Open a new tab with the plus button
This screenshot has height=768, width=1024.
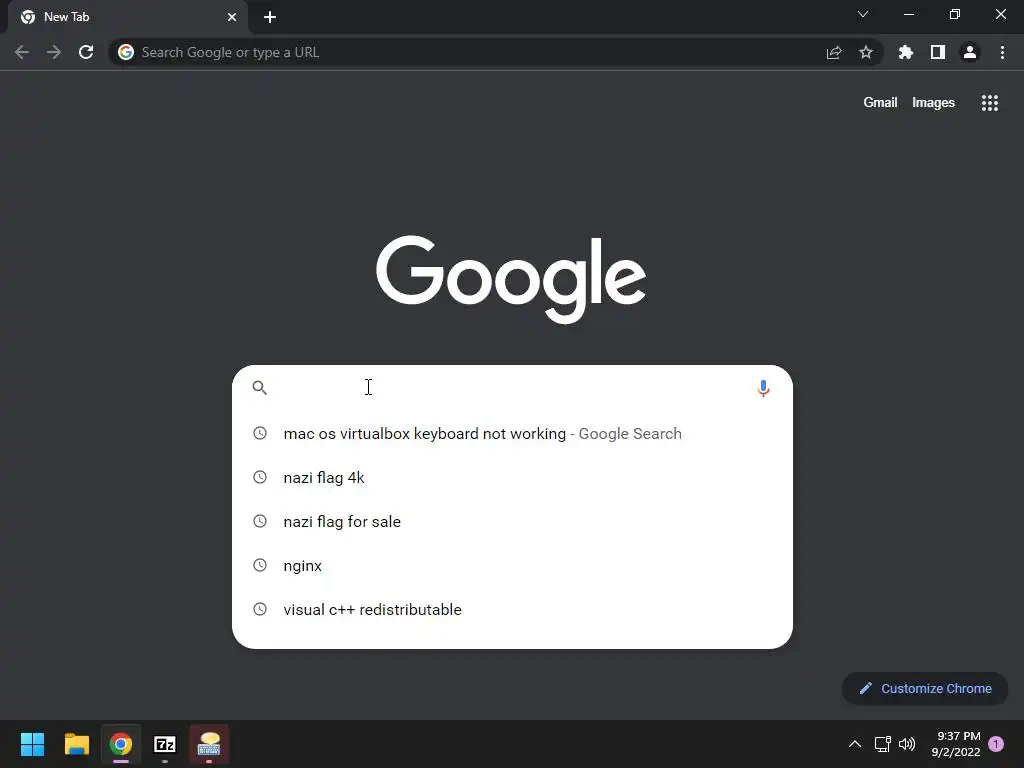click(x=270, y=17)
